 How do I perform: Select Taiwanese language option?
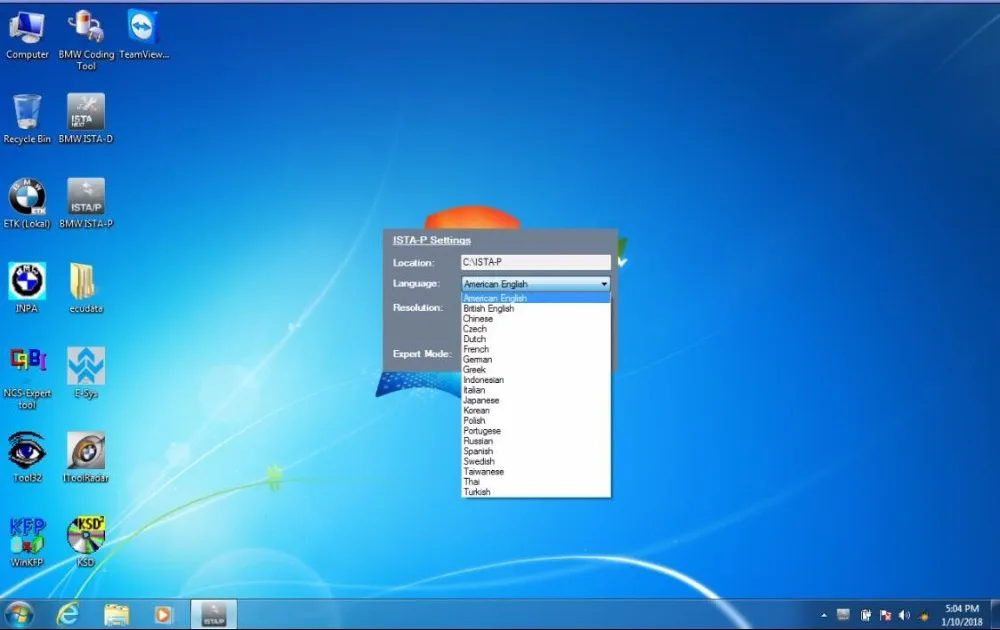pyautogui.click(x=536, y=471)
